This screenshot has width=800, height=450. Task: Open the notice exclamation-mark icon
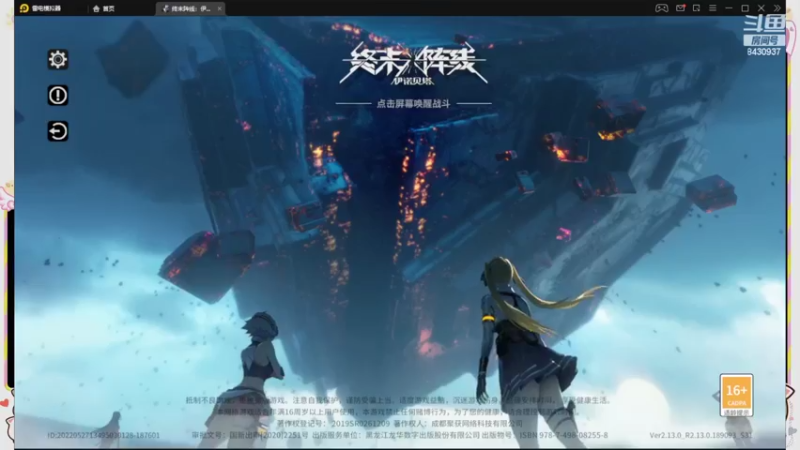(58, 95)
